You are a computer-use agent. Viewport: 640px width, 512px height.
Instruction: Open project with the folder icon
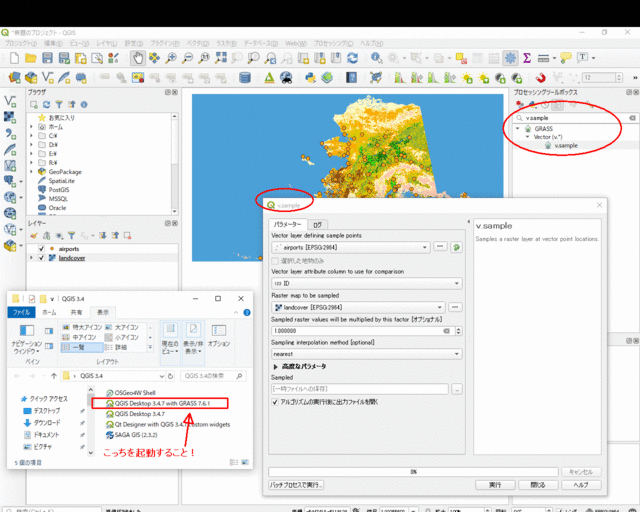31,58
